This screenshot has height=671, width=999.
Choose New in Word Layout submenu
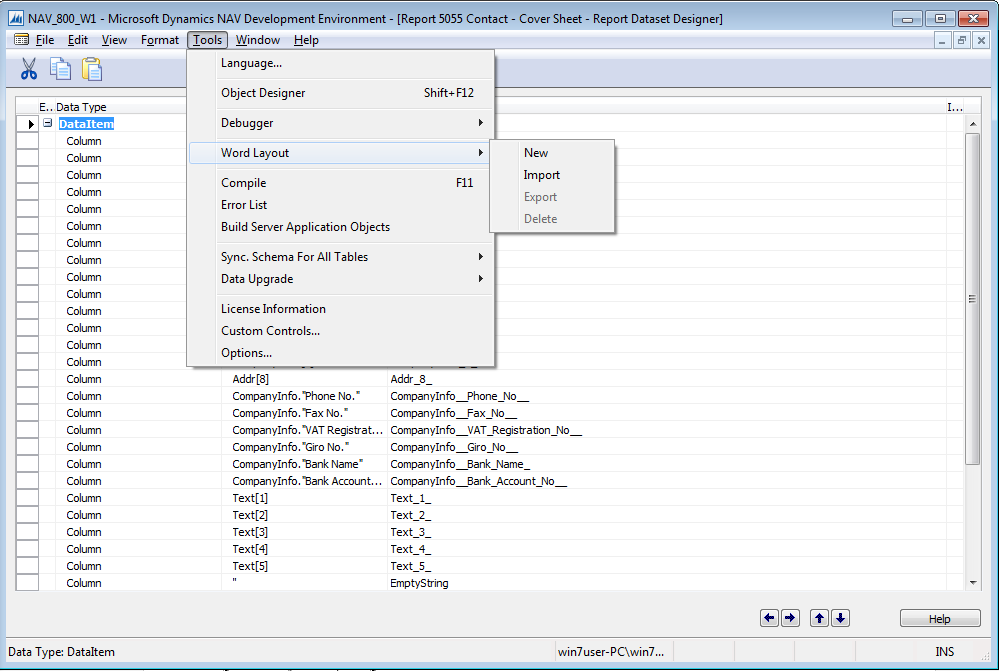pyautogui.click(x=536, y=153)
